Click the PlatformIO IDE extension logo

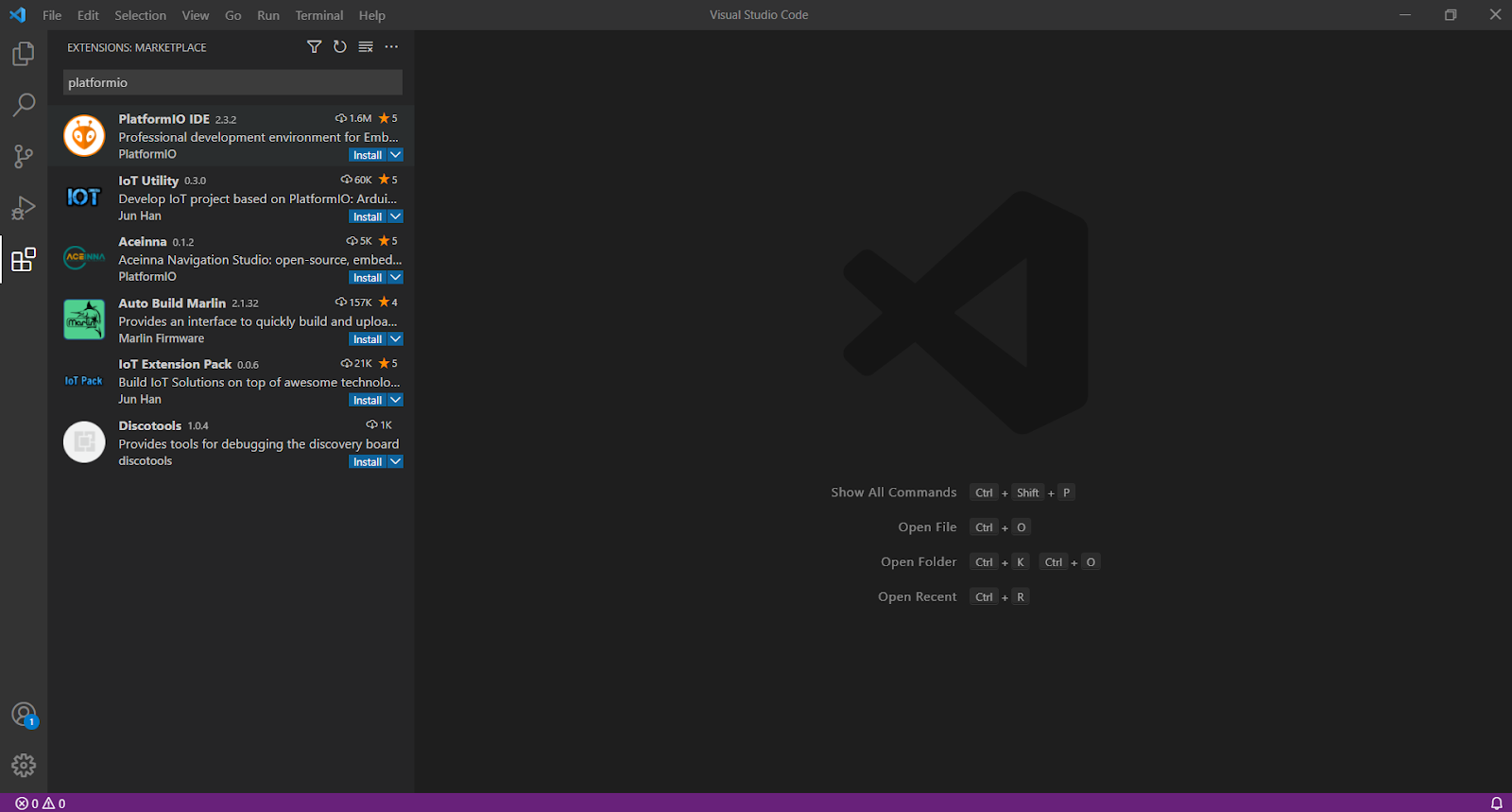tap(84, 136)
